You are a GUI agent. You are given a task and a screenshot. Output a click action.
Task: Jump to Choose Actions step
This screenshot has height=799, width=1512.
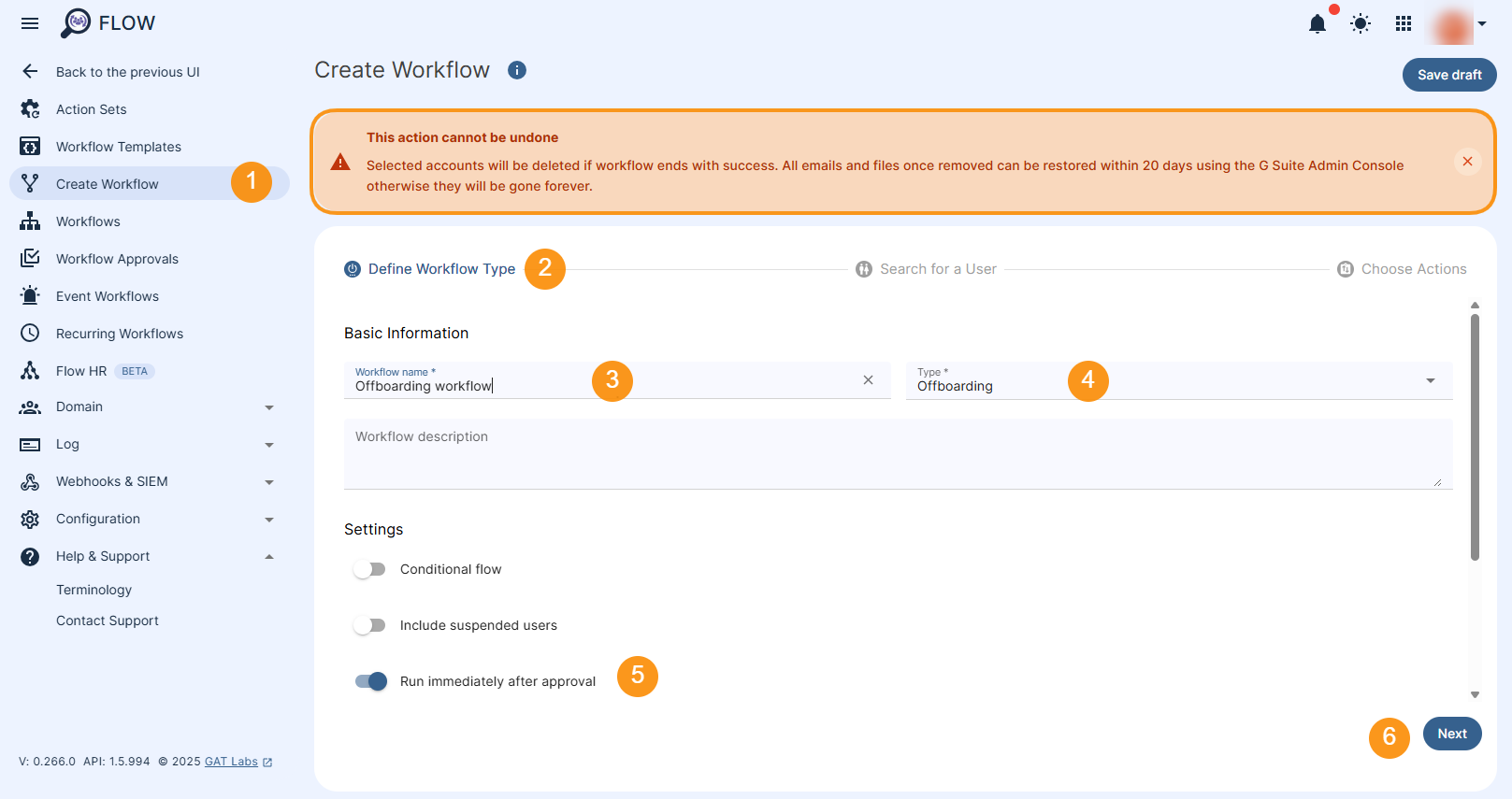[x=1402, y=269]
